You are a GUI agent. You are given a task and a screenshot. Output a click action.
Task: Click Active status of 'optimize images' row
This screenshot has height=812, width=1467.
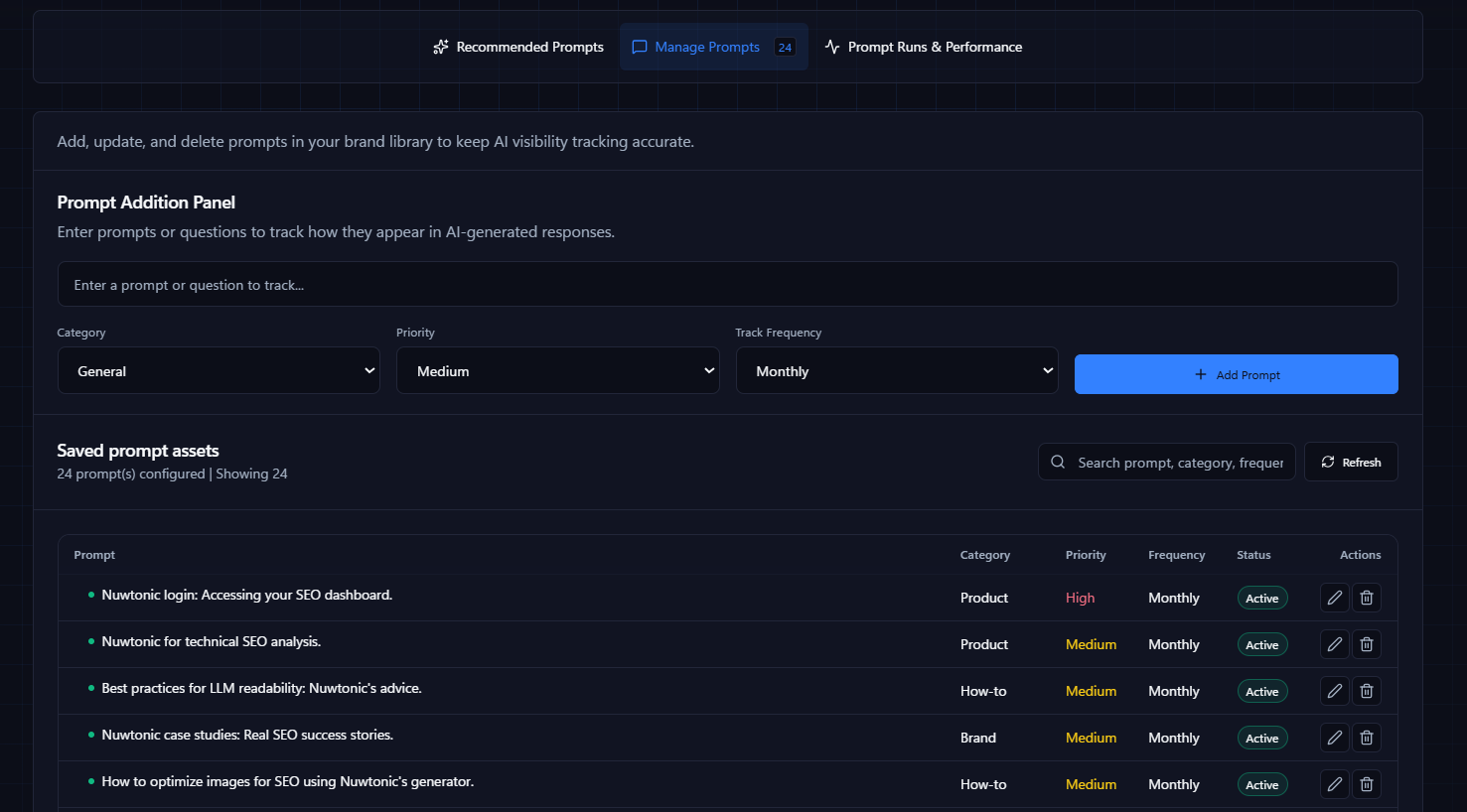(1262, 784)
